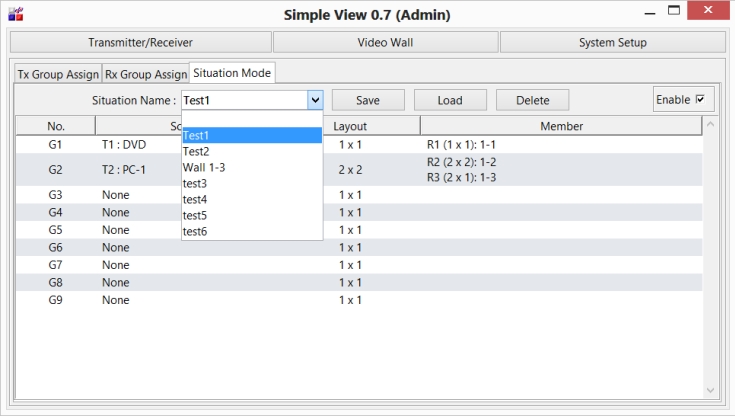
Task: Switch to the Tx Group Assign tab
Action: tap(57, 75)
